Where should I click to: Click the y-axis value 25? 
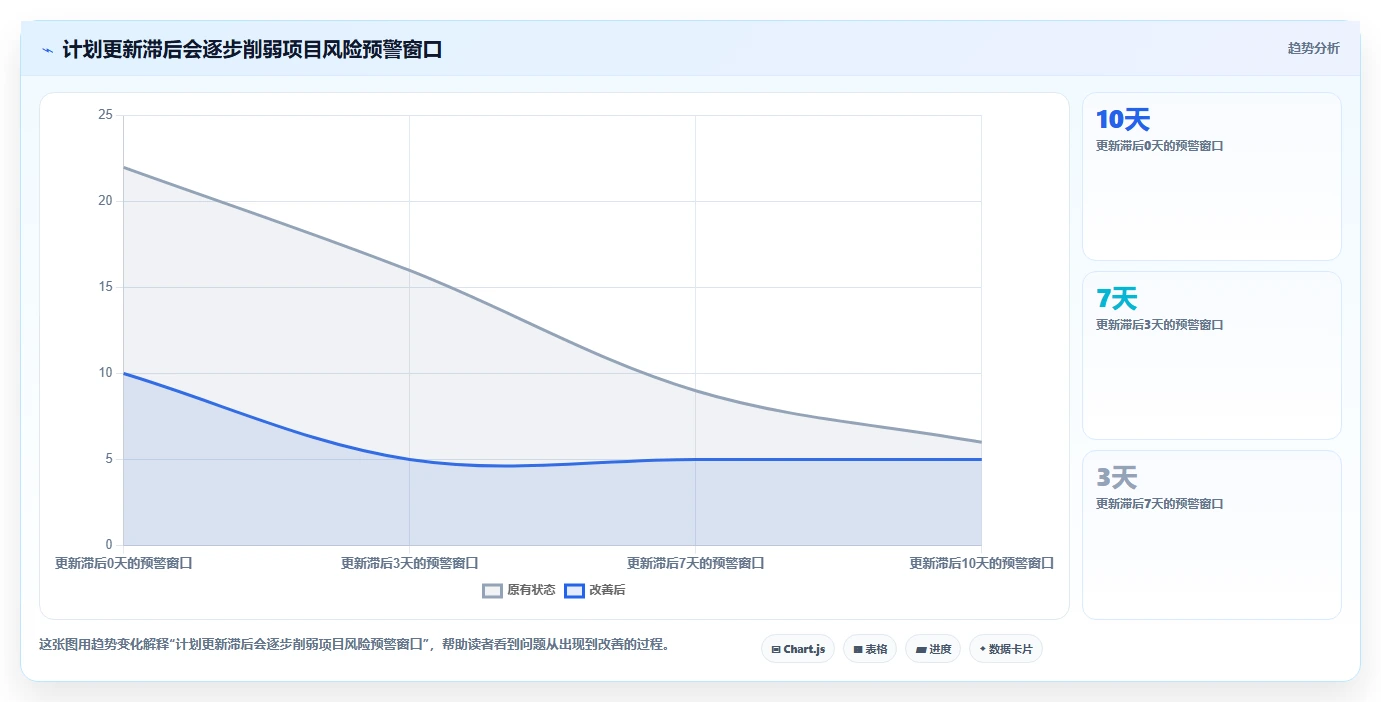[105, 115]
